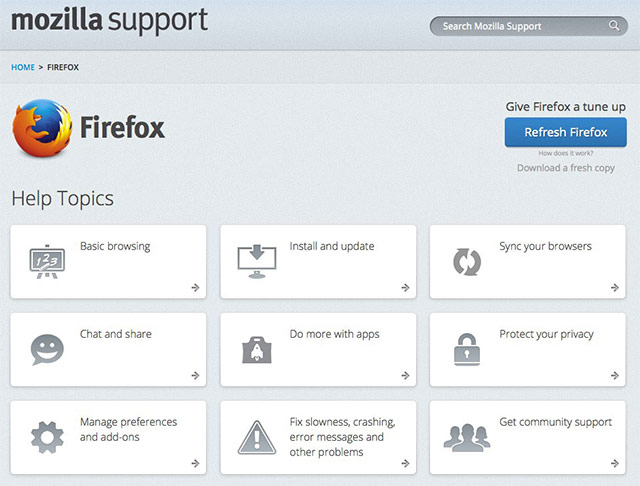Open the people icon for community support
The height and width of the screenshot is (486, 640).
coord(467,437)
